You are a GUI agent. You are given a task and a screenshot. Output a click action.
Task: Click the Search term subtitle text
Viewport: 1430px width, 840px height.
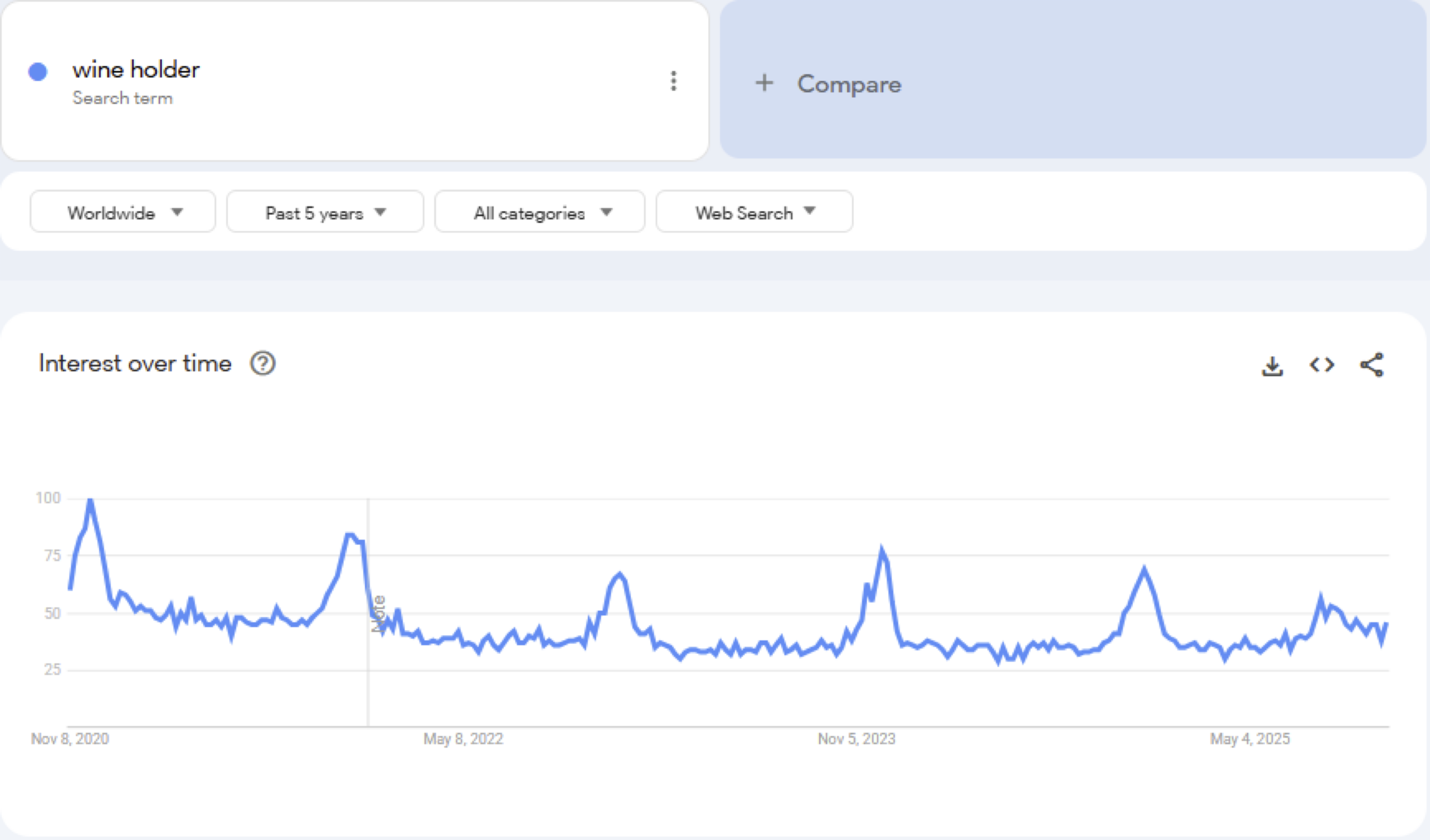[x=123, y=98]
